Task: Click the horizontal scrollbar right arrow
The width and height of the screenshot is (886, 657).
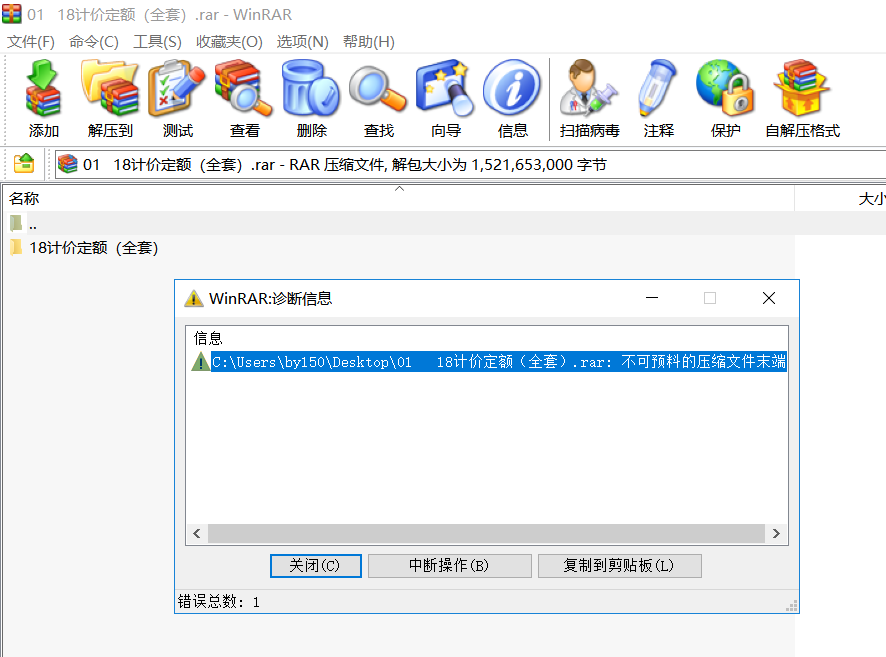Action: point(776,533)
